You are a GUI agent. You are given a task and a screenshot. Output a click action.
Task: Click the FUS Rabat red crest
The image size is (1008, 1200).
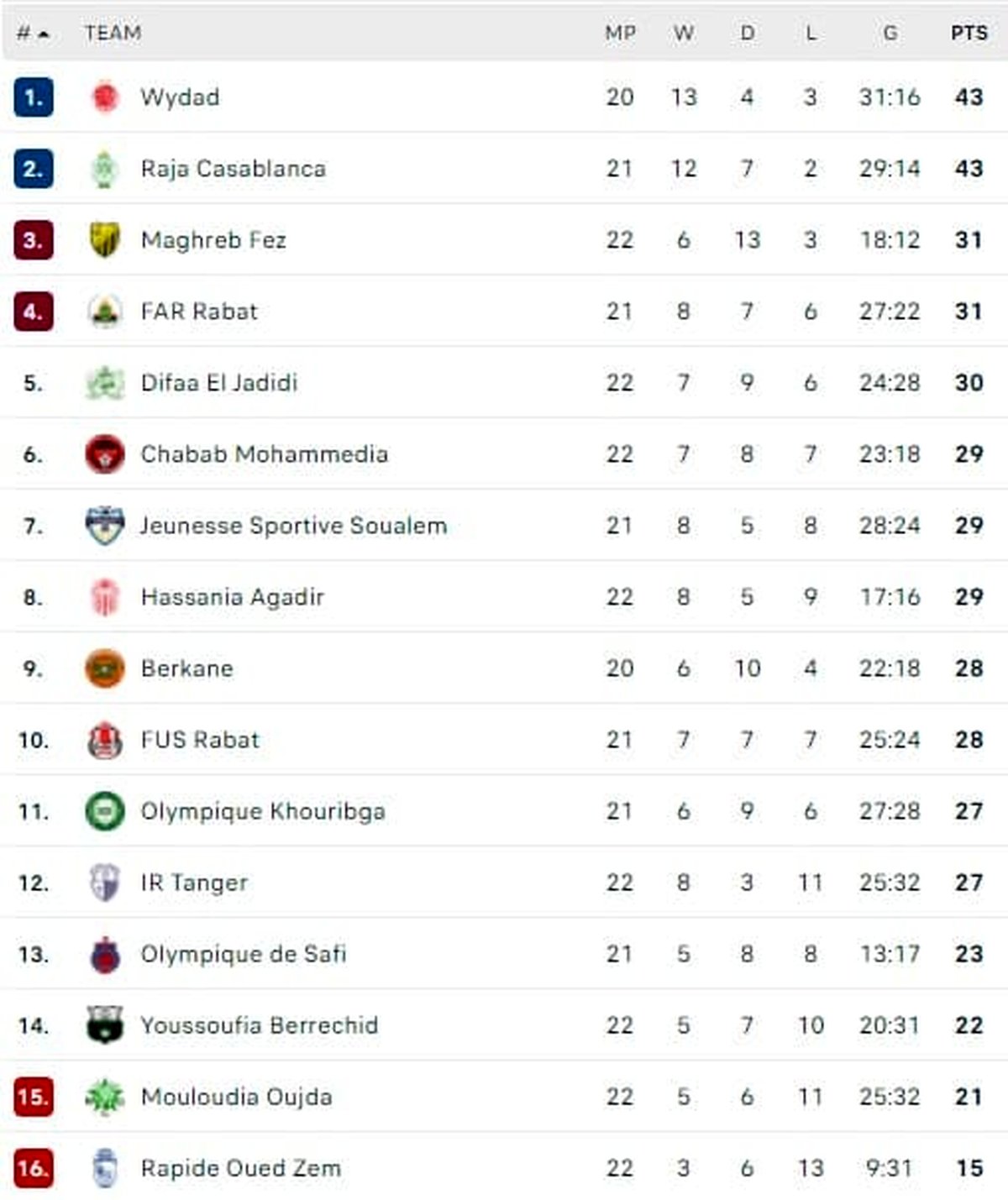coord(105,740)
